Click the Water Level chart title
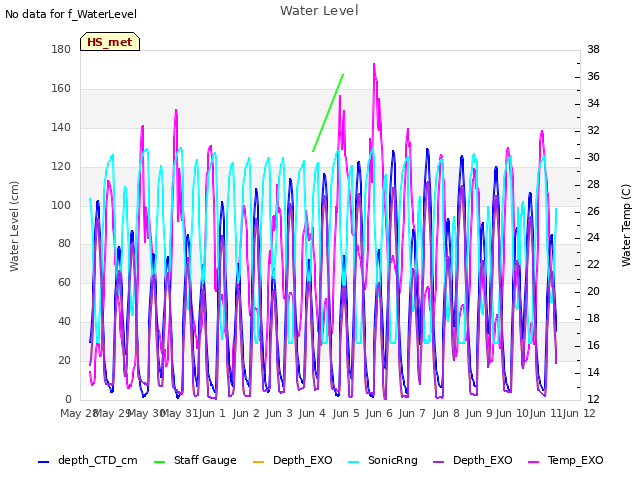This screenshot has width=640, height=480. click(x=319, y=10)
